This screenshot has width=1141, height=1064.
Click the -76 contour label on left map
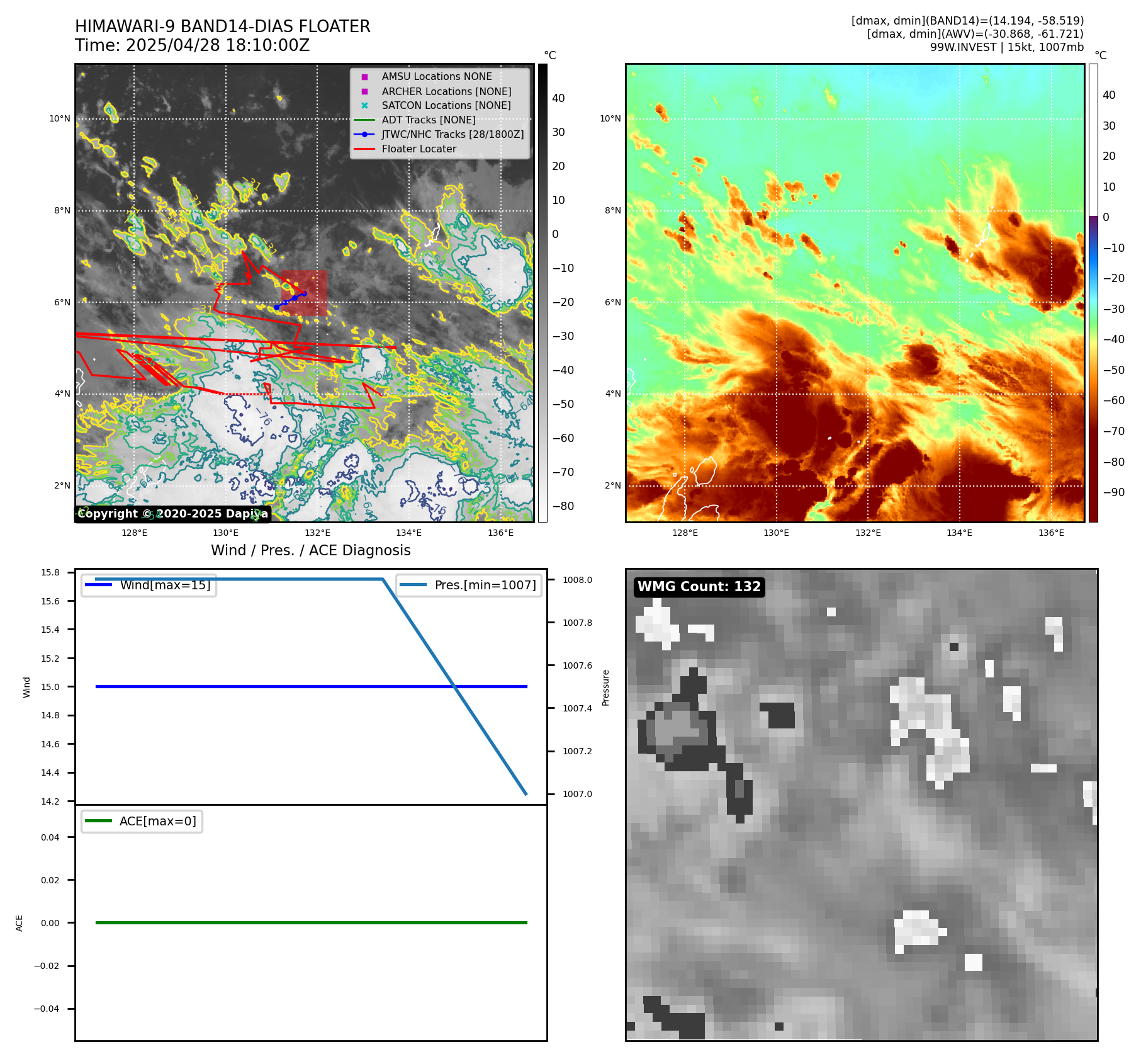click(264, 416)
